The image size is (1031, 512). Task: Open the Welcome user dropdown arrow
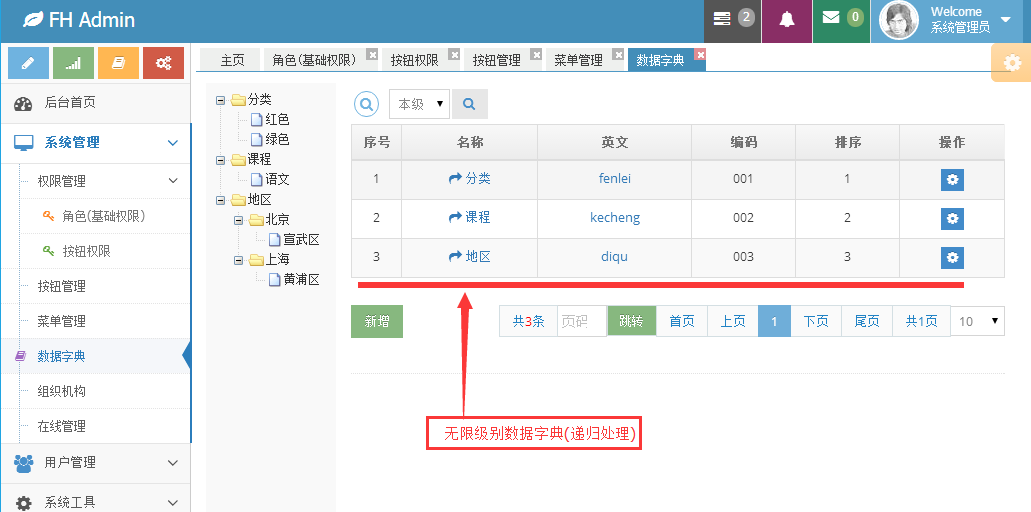click(x=1005, y=19)
